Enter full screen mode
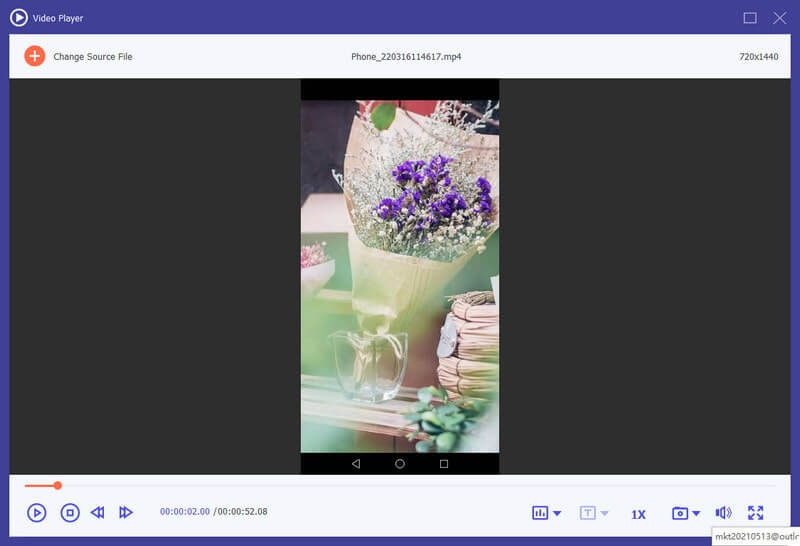The height and width of the screenshot is (546, 800). click(756, 513)
